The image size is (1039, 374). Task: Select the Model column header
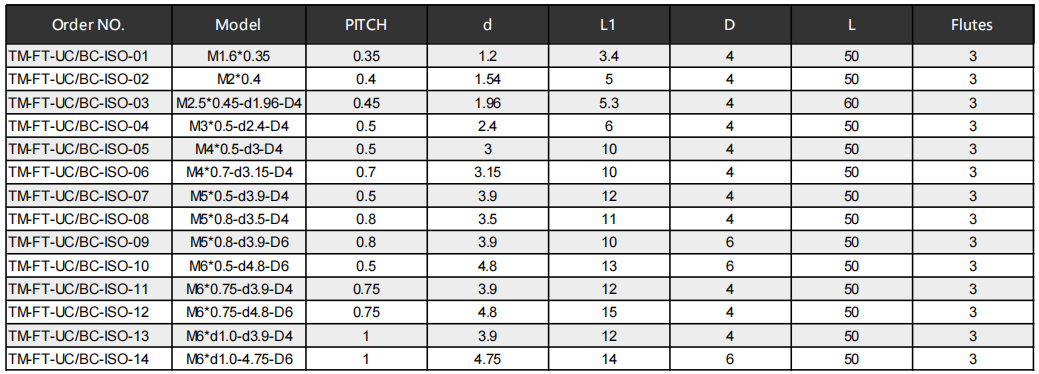click(x=239, y=25)
